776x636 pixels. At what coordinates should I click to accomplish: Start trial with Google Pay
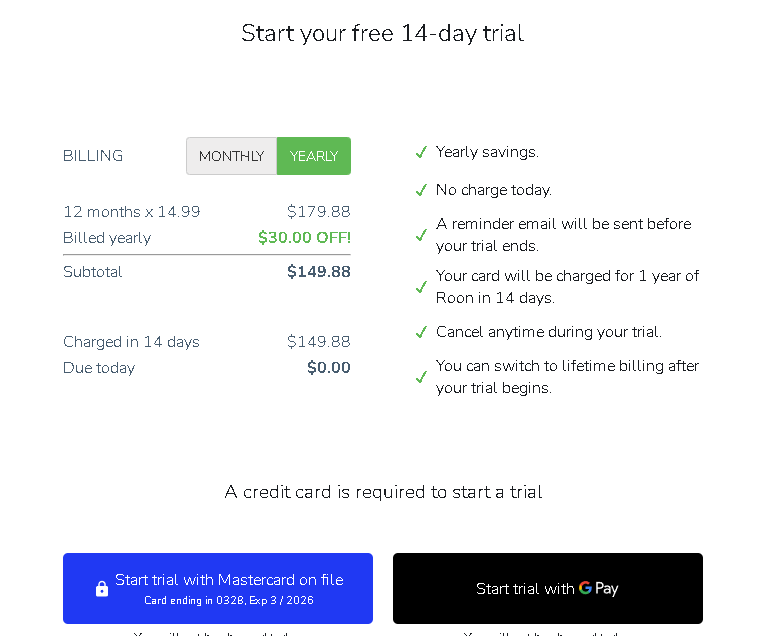point(548,588)
